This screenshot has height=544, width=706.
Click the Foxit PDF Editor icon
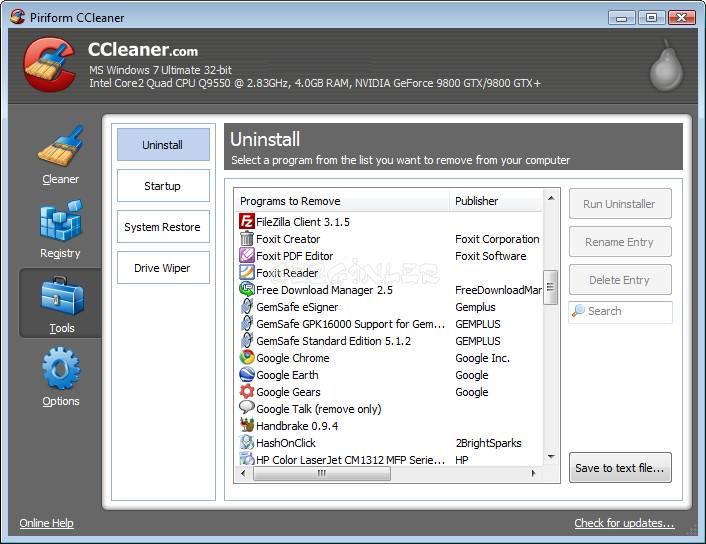tap(247, 255)
